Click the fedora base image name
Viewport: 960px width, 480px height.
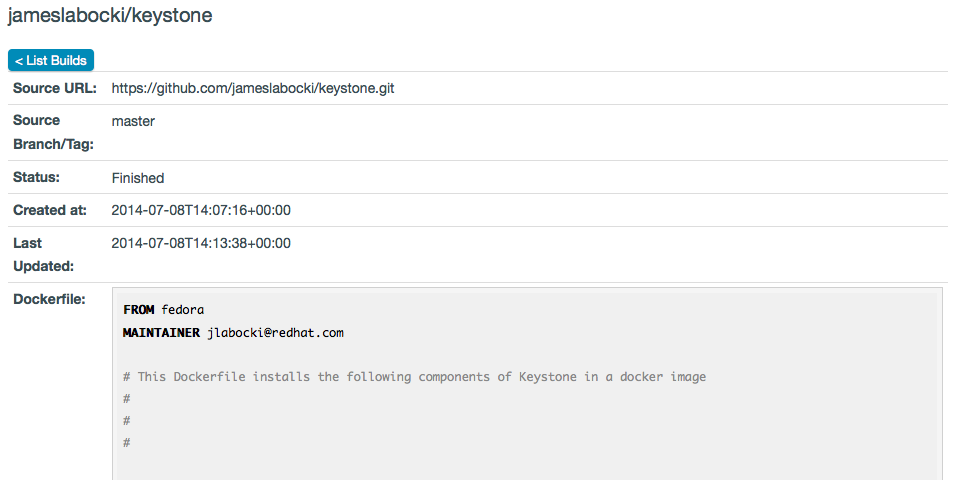pyautogui.click(x=182, y=310)
